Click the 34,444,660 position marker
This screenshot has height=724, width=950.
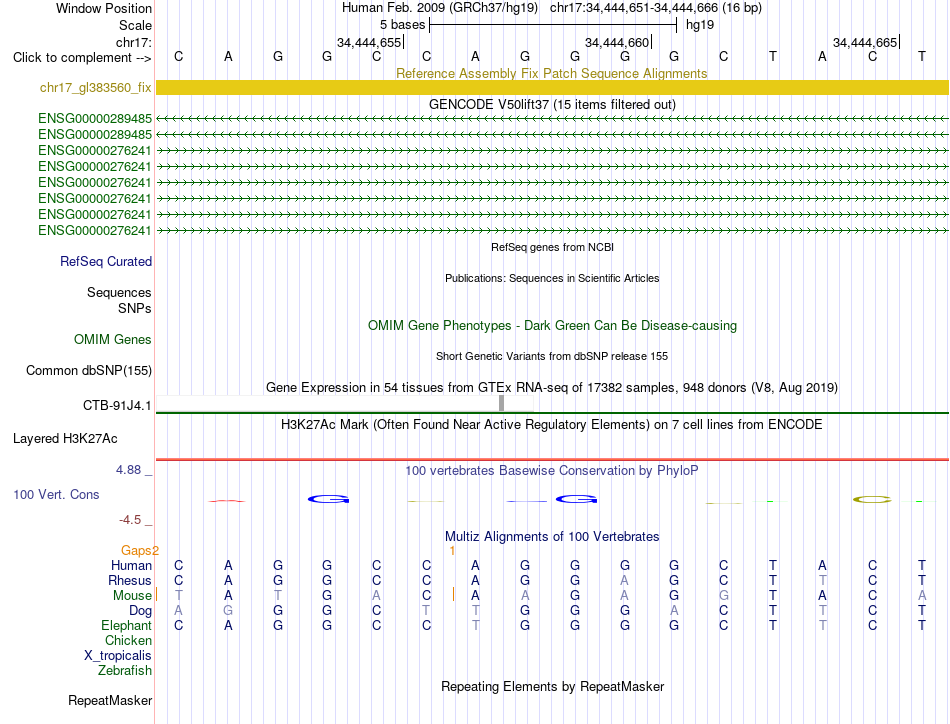[617, 42]
